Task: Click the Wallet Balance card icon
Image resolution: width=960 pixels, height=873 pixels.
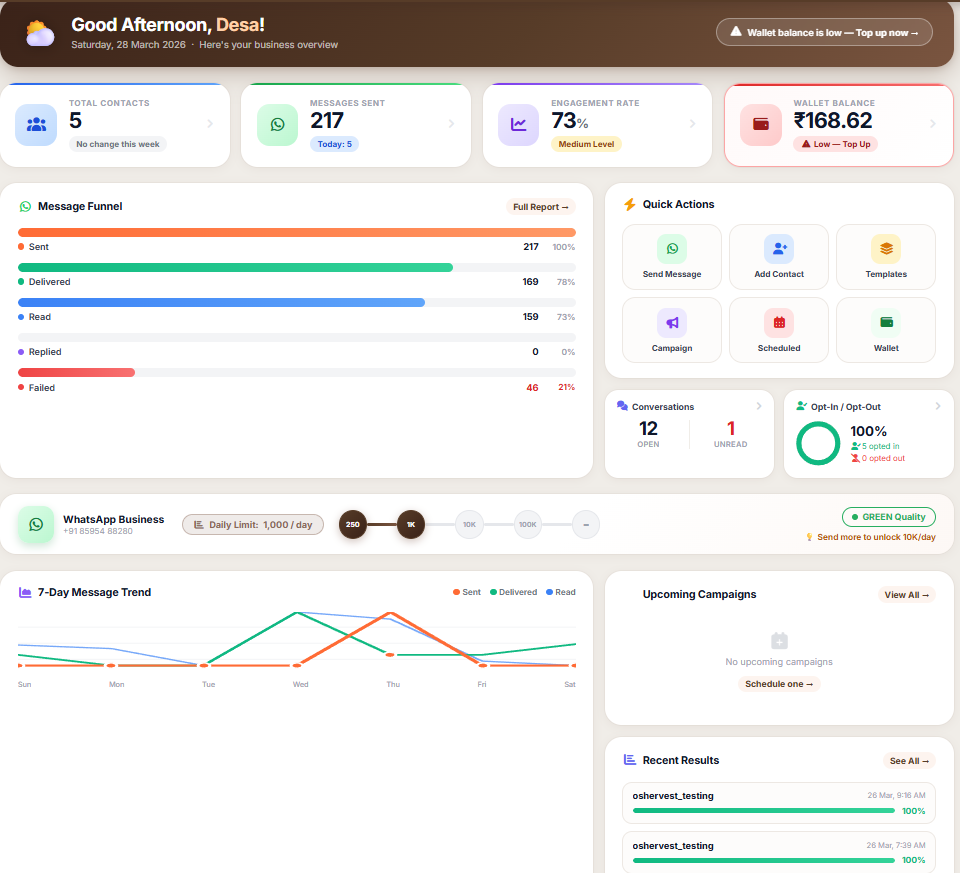Action: 760,122
